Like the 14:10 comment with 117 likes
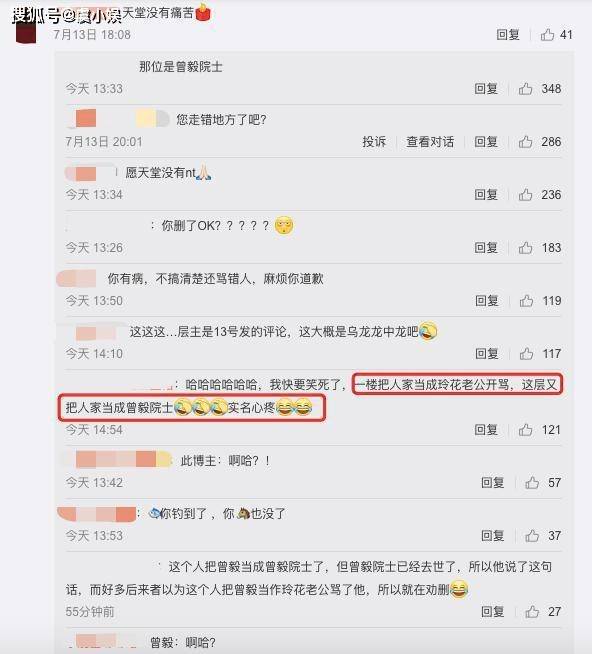 526,354
